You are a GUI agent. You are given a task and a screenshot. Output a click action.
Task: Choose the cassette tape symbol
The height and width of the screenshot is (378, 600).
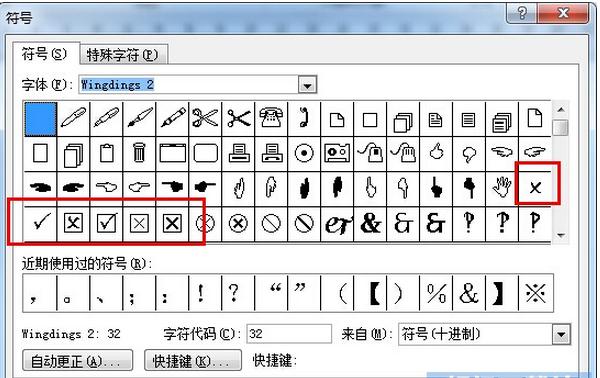[337, 154]
